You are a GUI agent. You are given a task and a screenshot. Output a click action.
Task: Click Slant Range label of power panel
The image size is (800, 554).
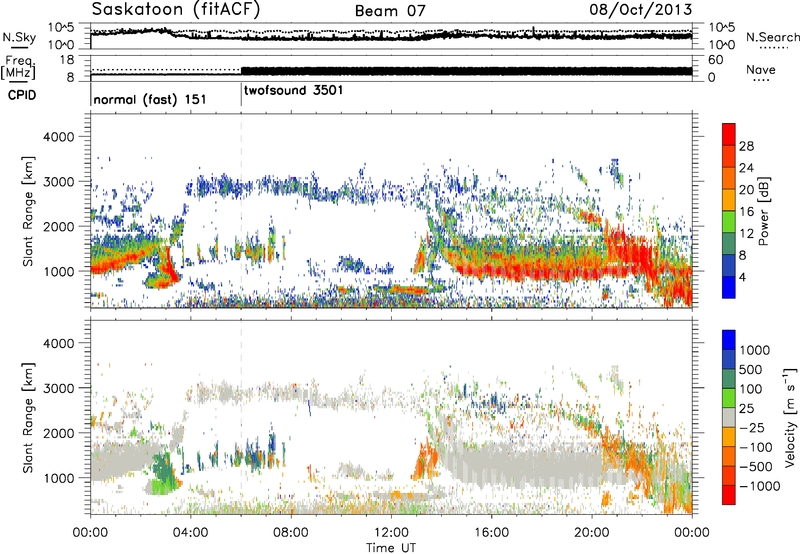click(x=28, y=211)
